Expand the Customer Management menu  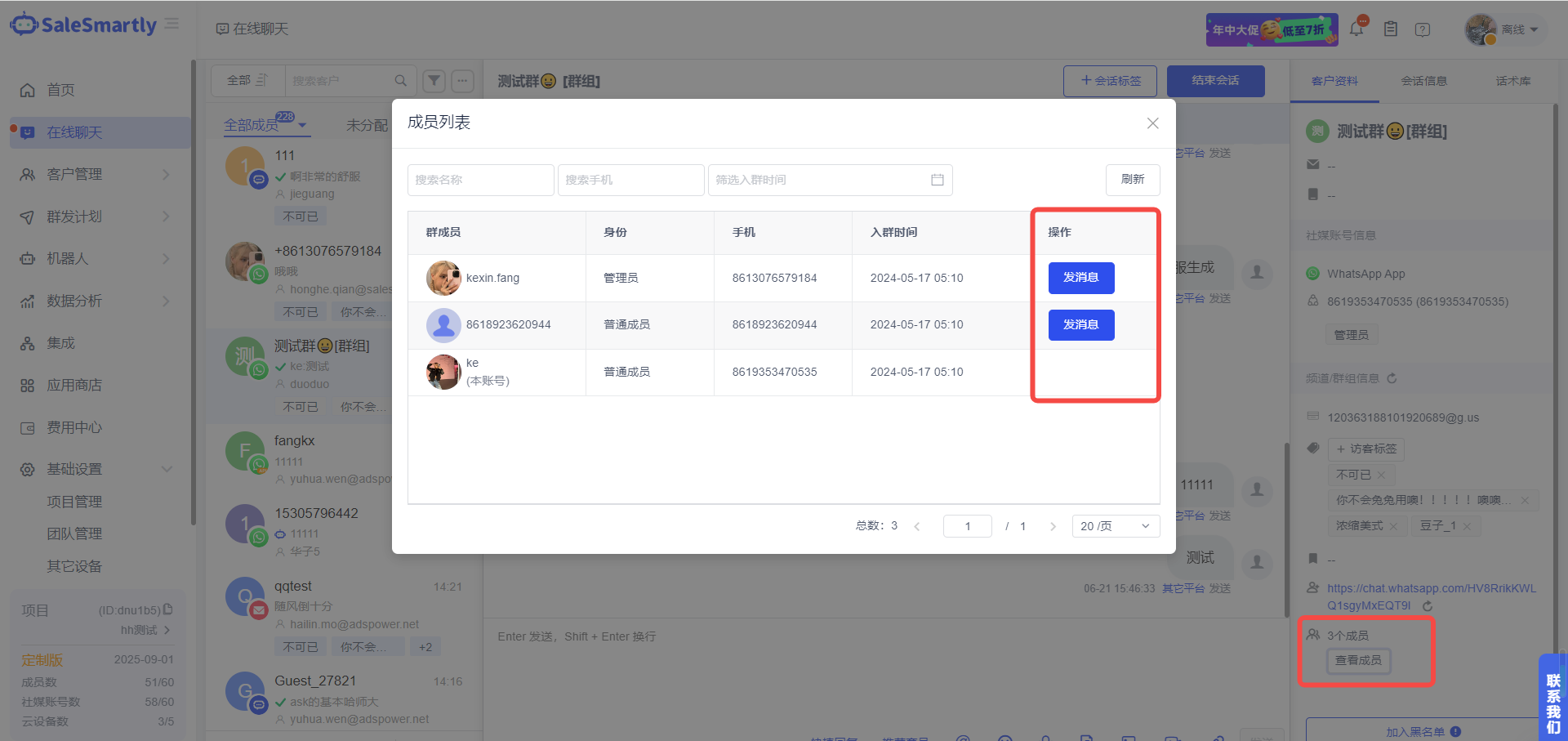click(x=96, y=174)
